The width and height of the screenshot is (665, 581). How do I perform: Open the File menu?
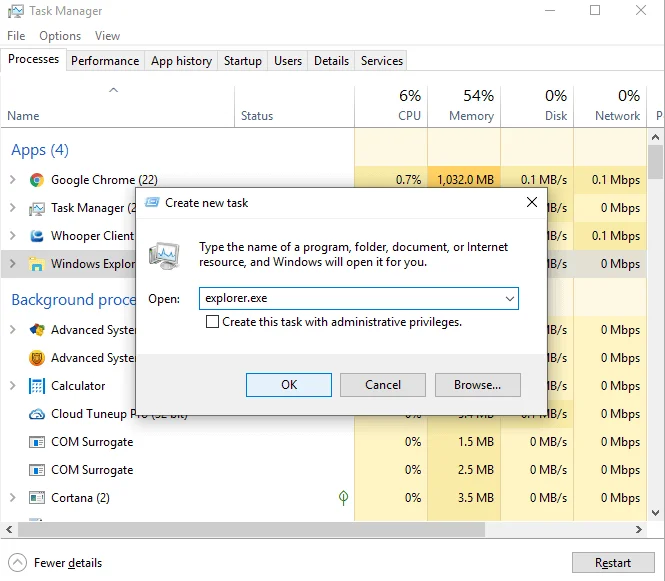coord(16,36)
